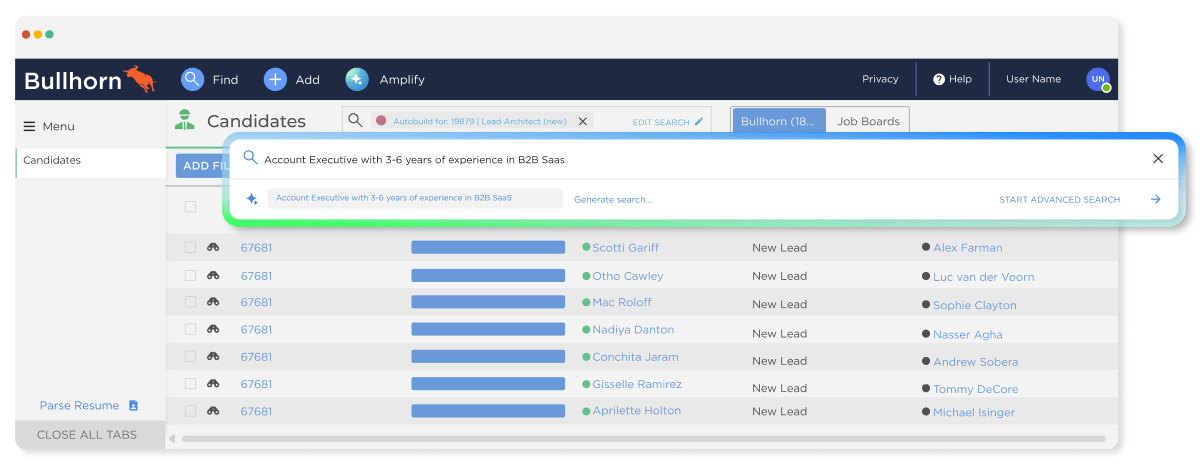Open candidate Nadiya Danton

tap(633, 330)
